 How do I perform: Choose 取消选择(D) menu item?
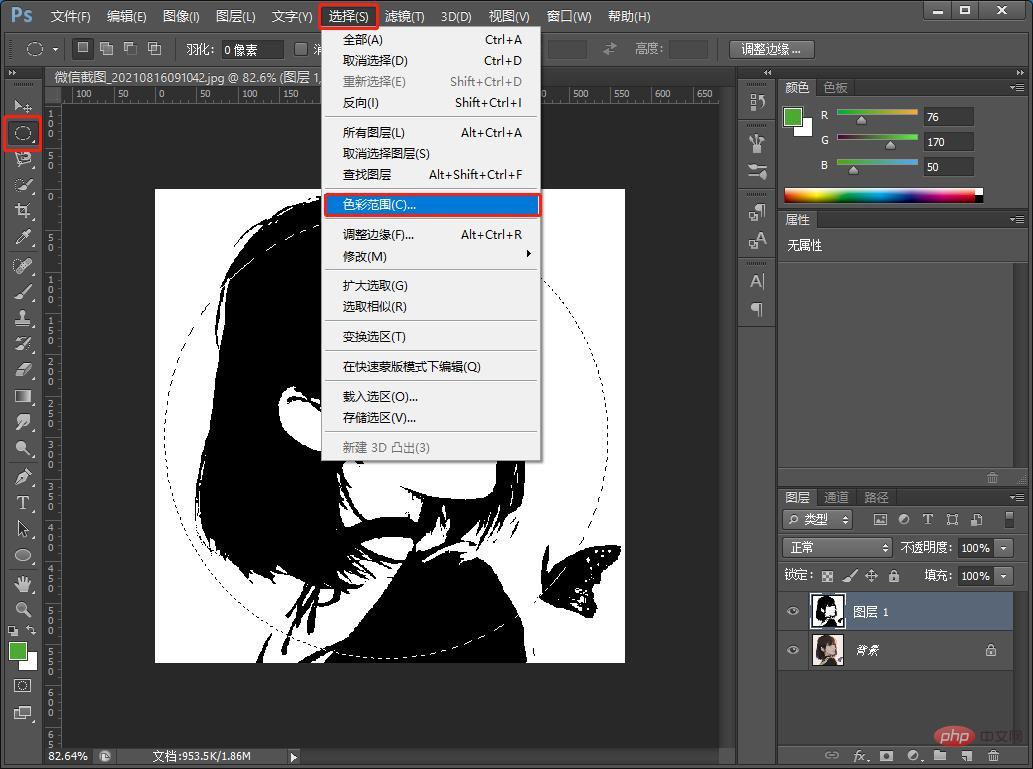pos(432,61)
